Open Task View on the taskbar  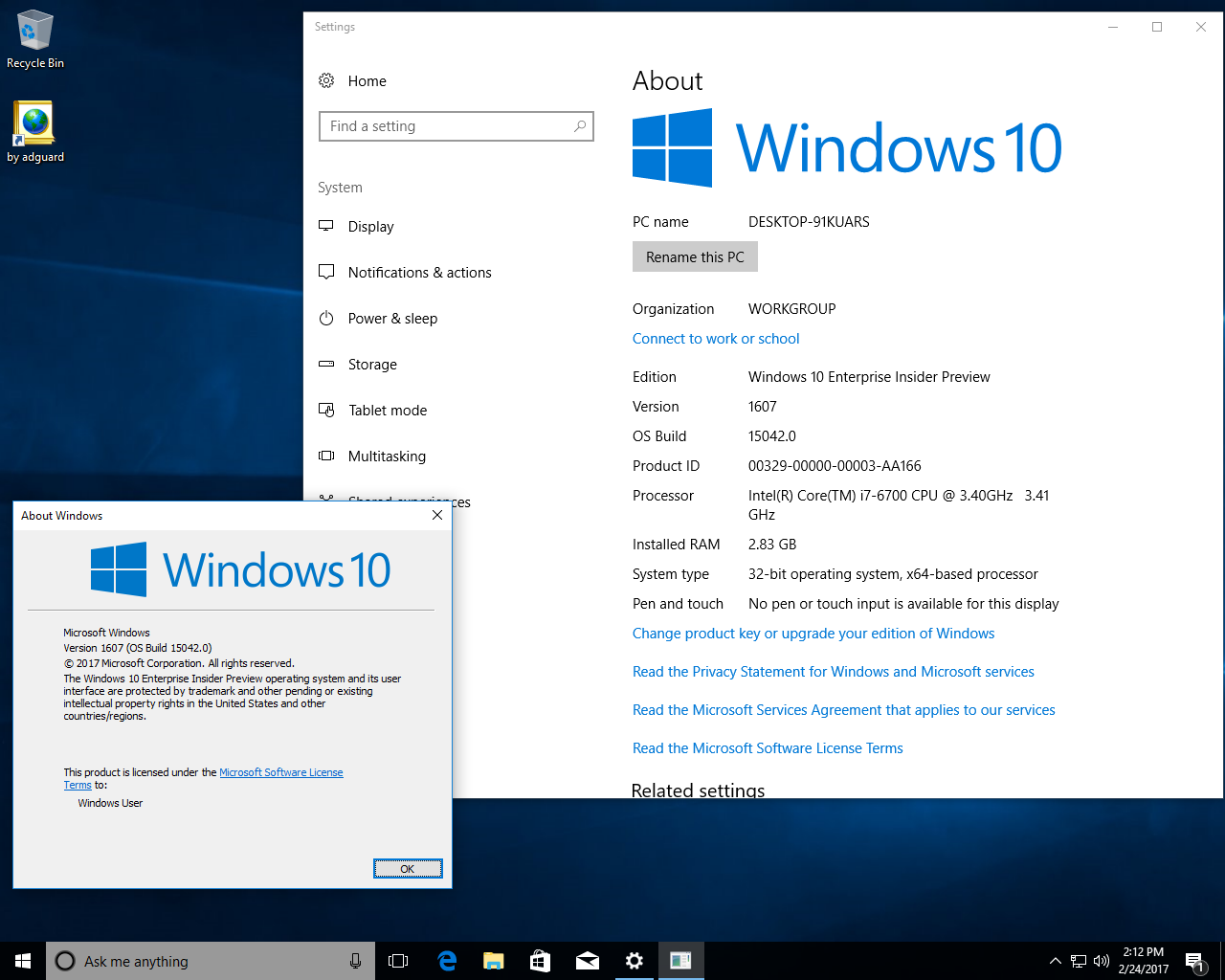[x=398, y=961]
